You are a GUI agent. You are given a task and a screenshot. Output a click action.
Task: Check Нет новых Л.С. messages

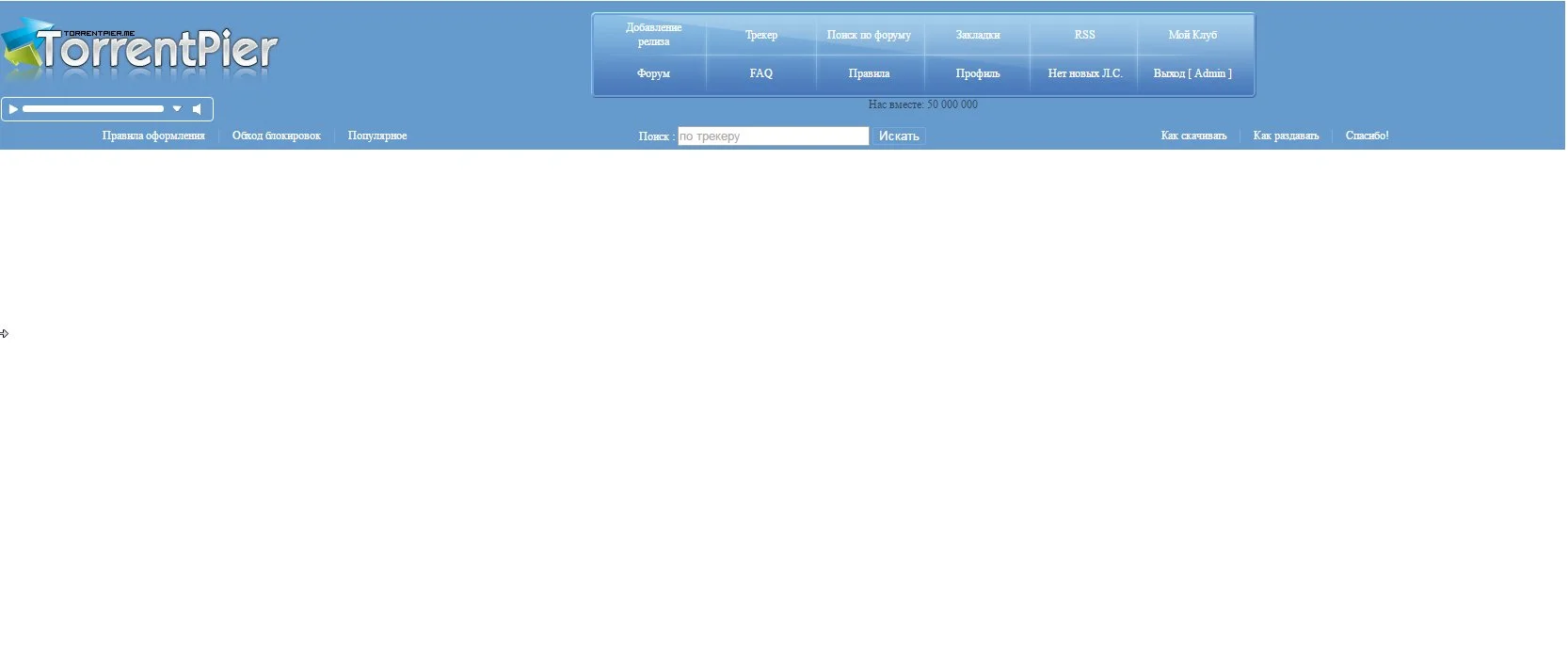(1085, 73)
